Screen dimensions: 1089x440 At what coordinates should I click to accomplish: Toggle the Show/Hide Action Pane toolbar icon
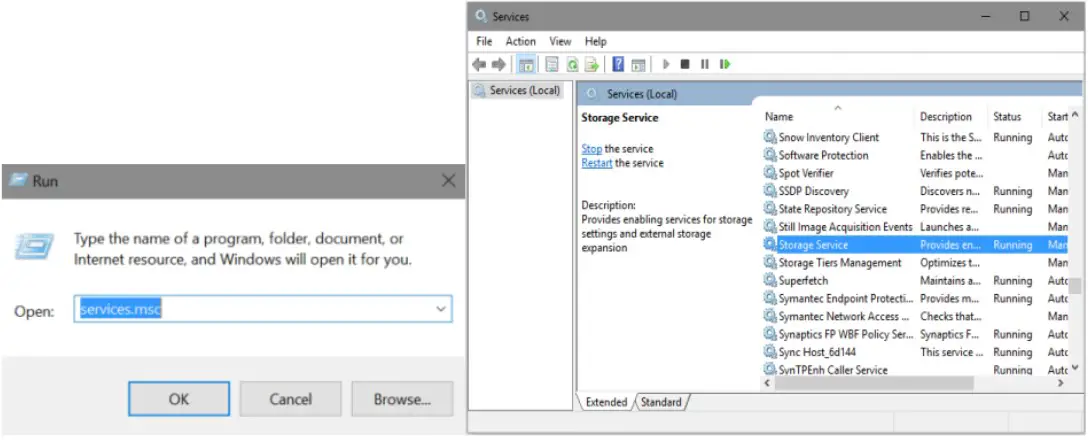[638, 65]
